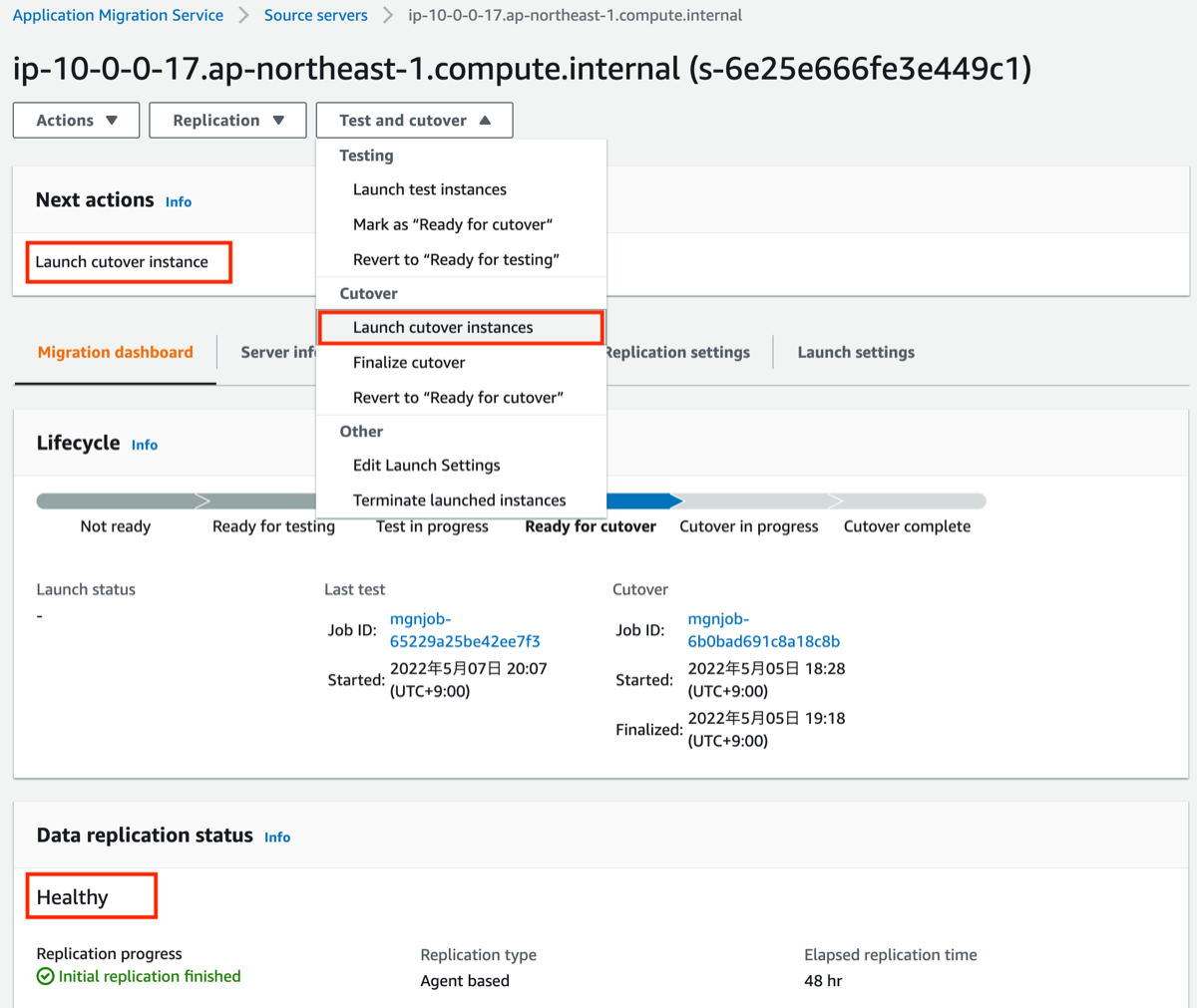Click the 48 hr elapsed replication time
This screenshot has width=1197, height=1008.
(x=823, y=981)
